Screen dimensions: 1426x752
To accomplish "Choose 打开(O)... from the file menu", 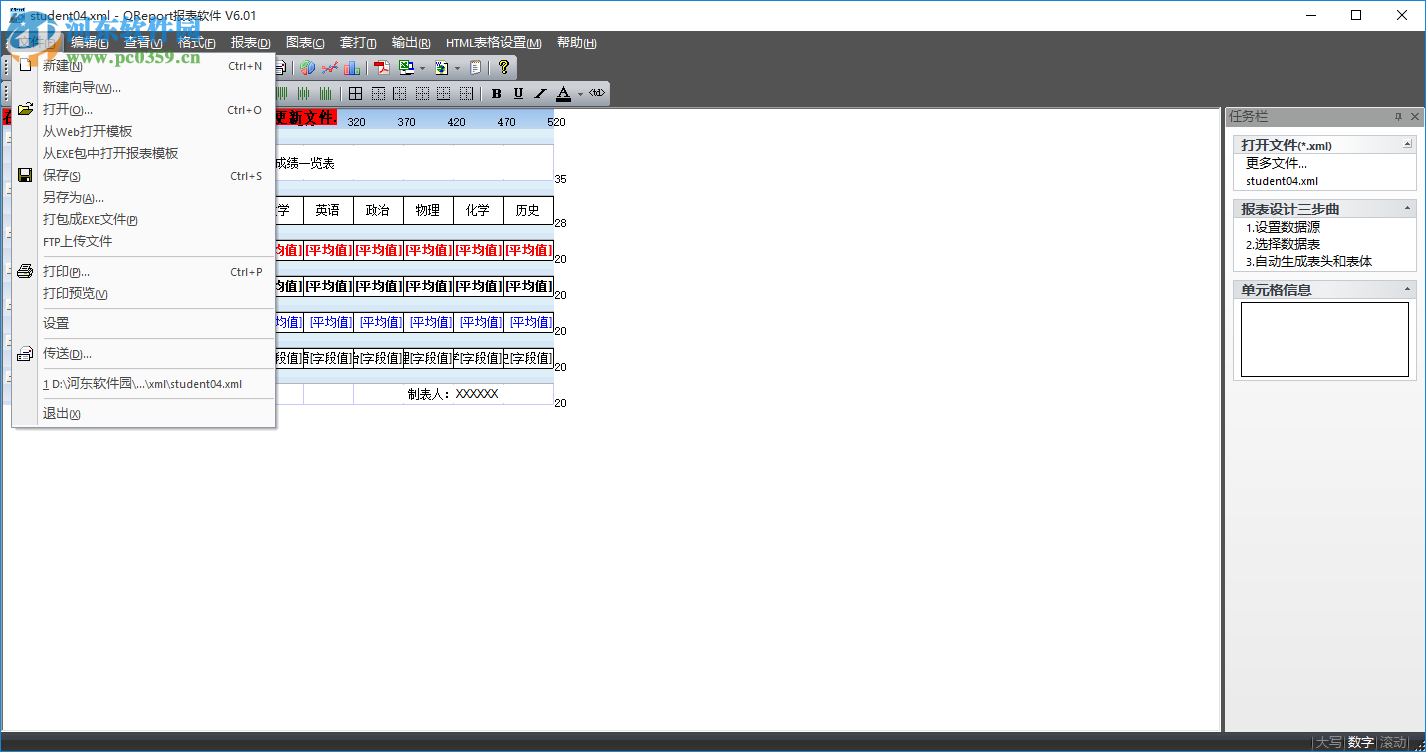I will (x=143, y=110).
